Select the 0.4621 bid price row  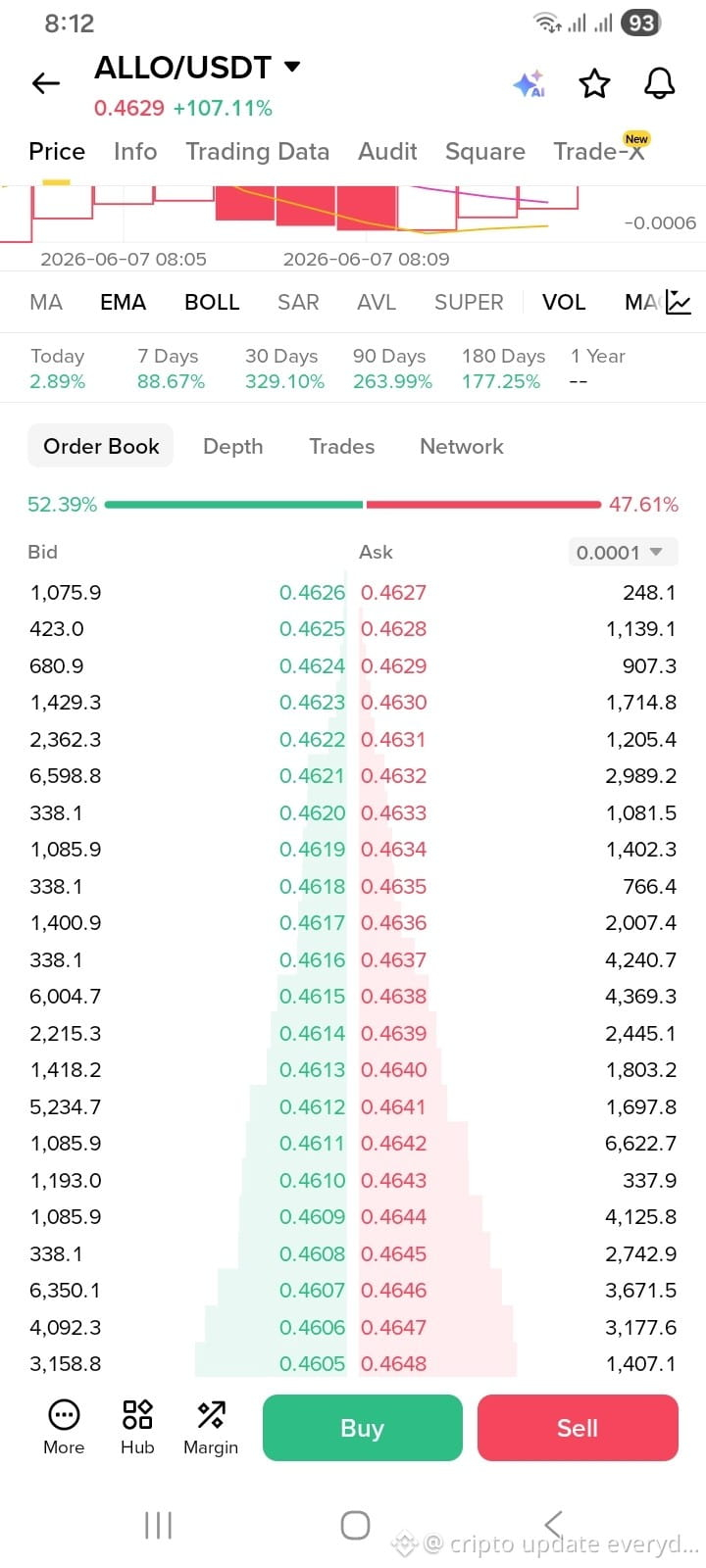pos(187,776)
